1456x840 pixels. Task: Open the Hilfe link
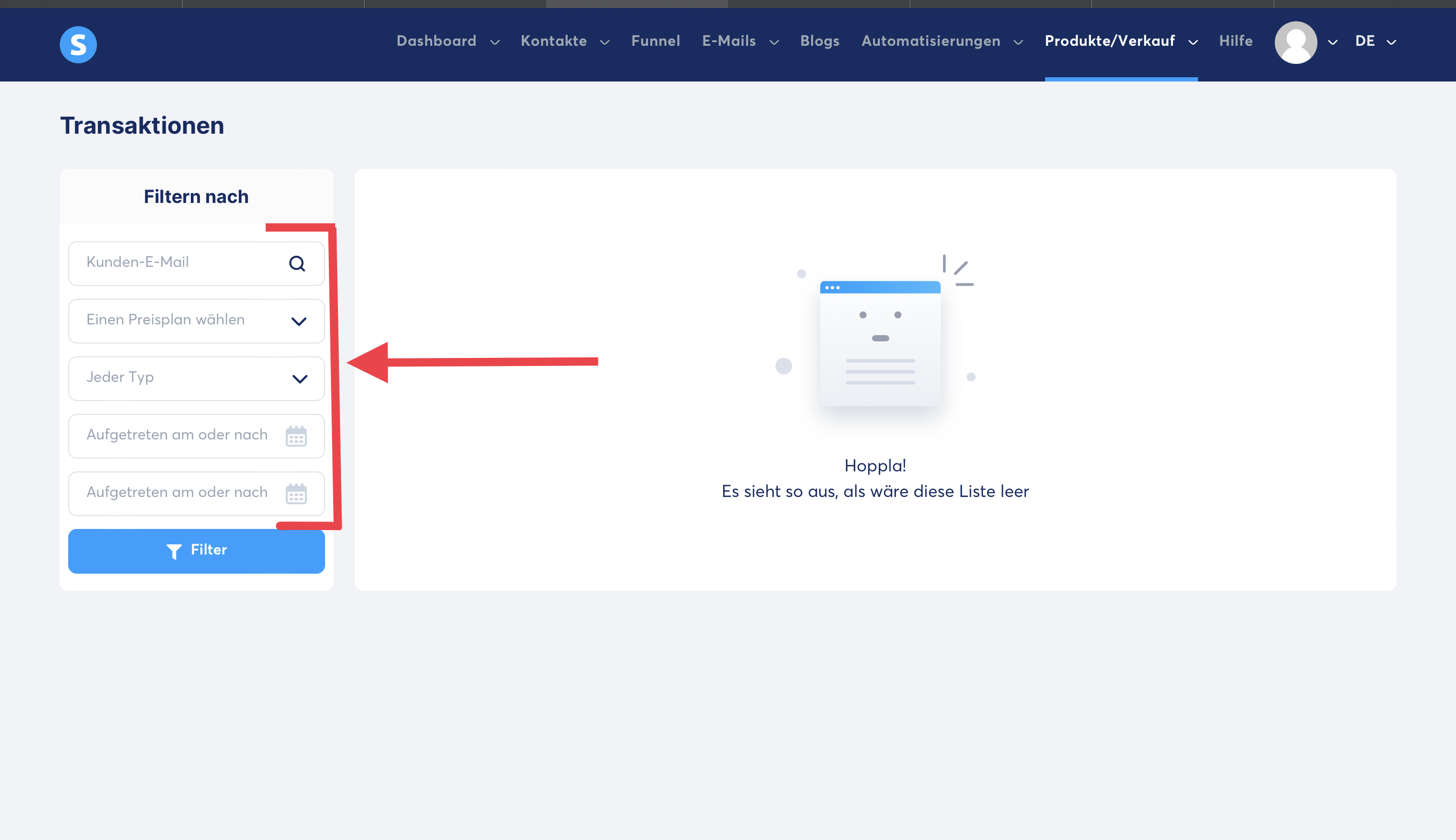(x=1235, y=42)
